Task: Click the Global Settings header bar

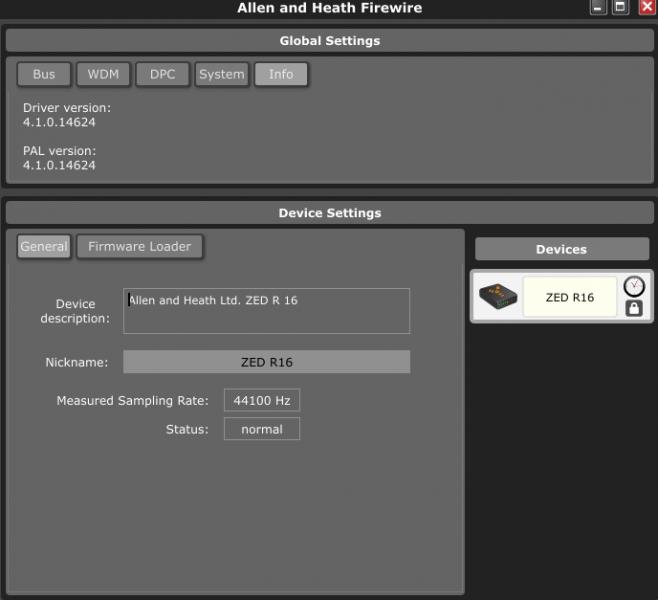Action: click(329, 41)
